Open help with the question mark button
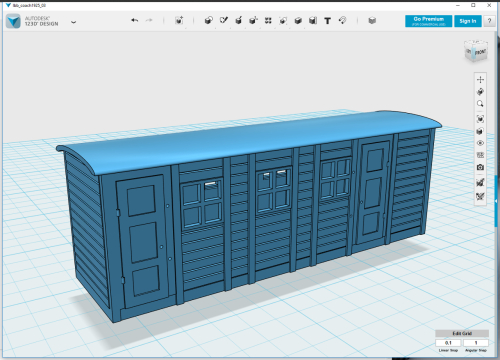This screenshot has height=360, width=500. pyautogui.click(x=489, y=21)
